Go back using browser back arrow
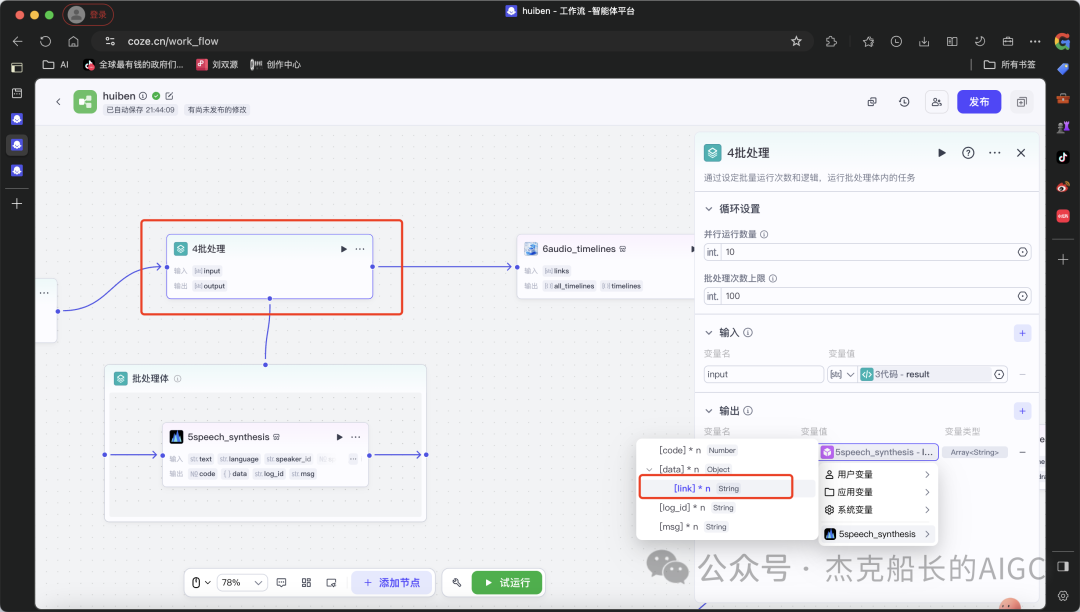Image resolution: width=1080 pixels, height=612 pixels. click(x=18, y=41)
